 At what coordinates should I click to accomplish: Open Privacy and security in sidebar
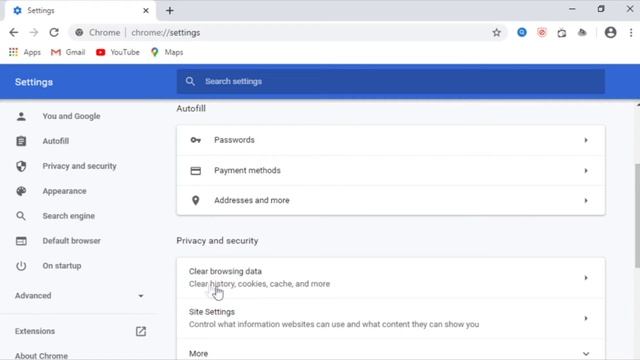[79, 166]
